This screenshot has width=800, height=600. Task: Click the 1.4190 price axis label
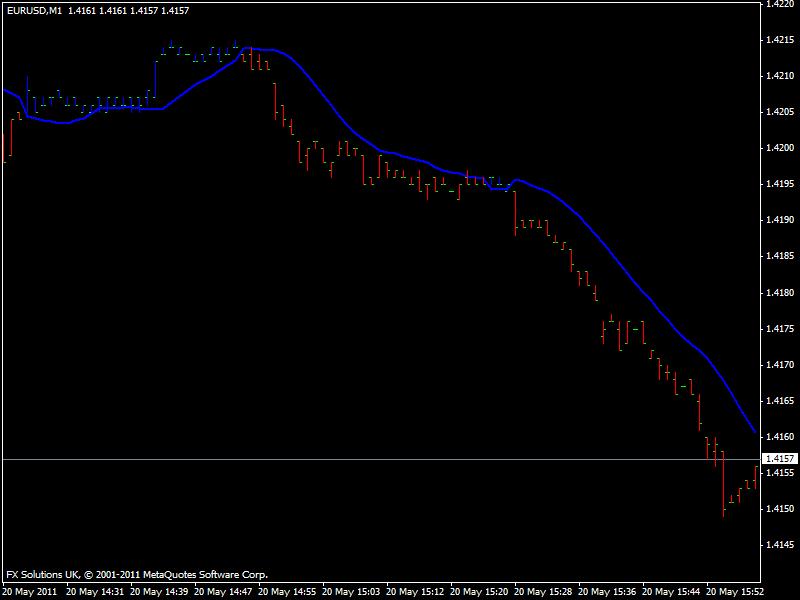click(x=780, y=220)
